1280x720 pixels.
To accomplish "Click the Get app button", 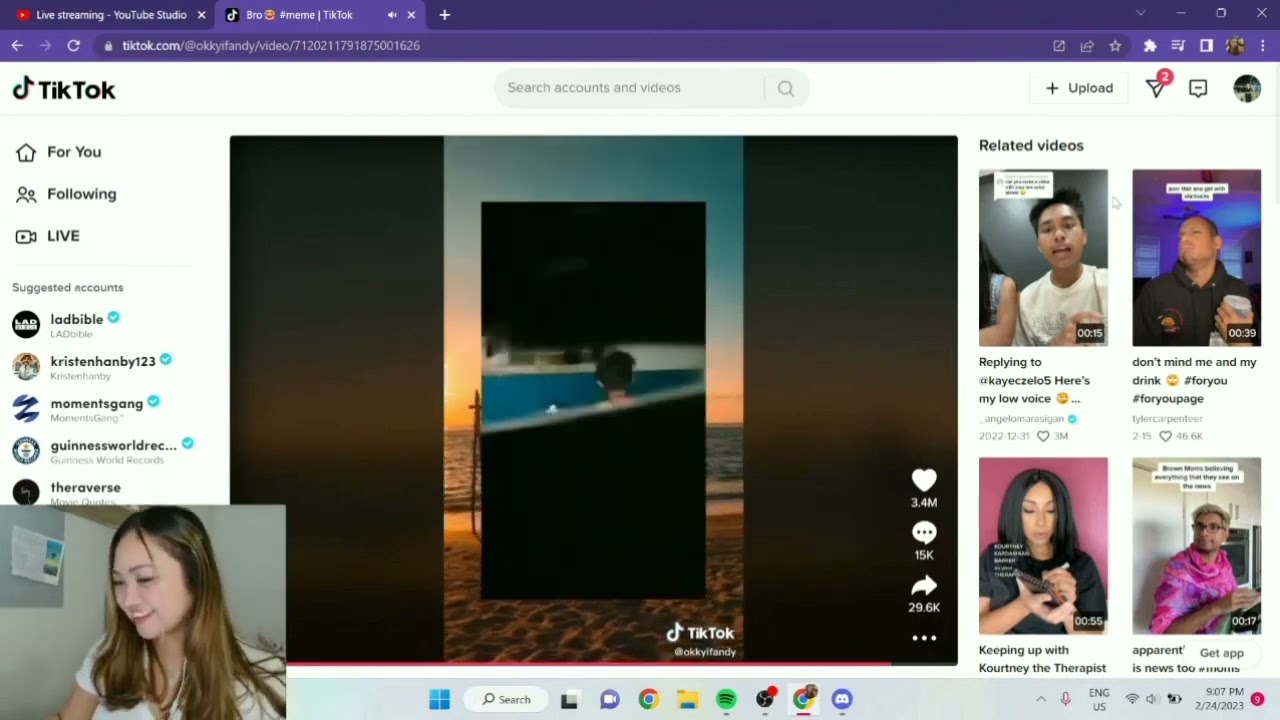I will (1221, 653).
